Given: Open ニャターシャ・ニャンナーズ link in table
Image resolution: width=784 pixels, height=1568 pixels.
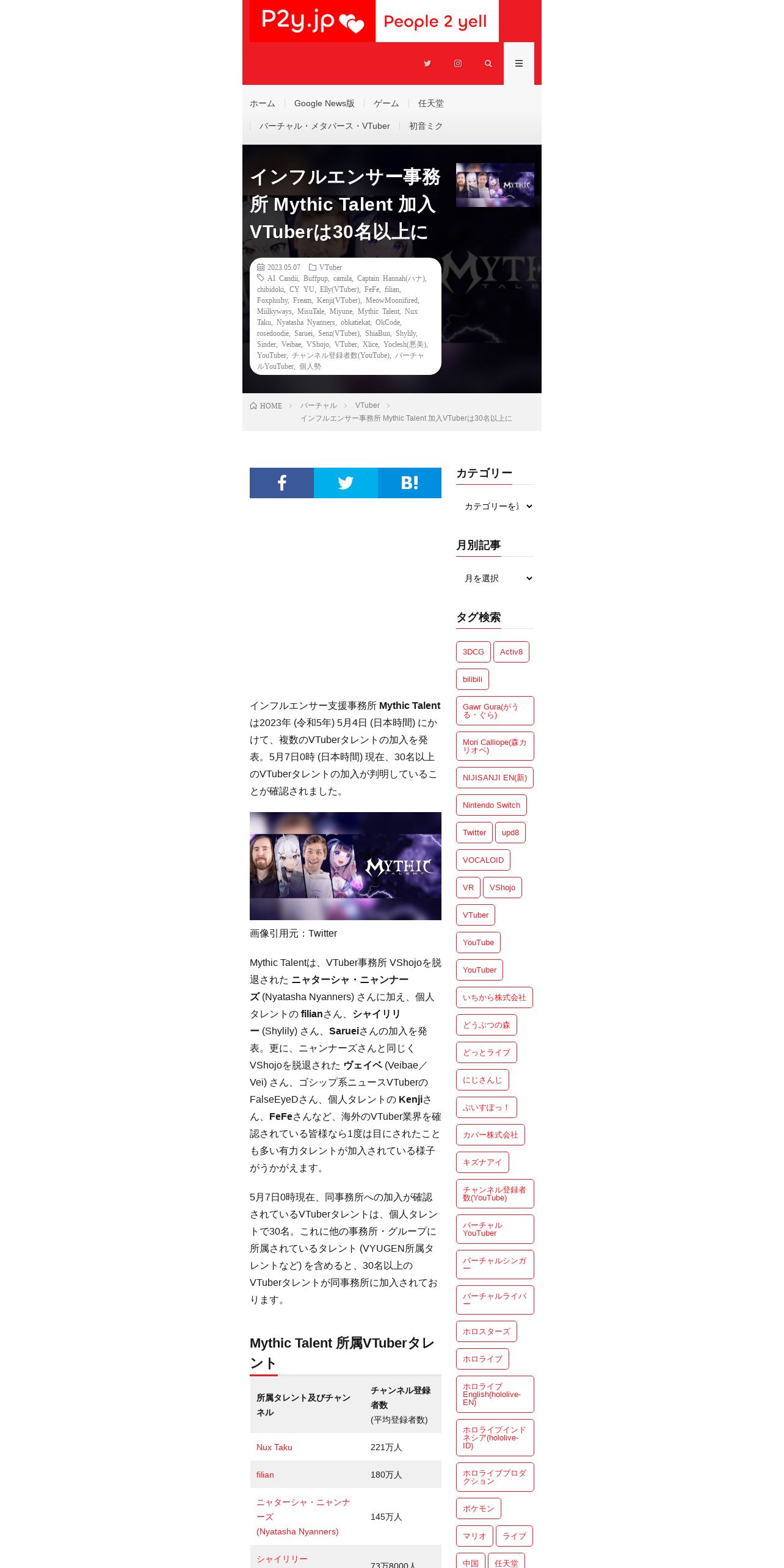Looking at the screenshot, I should (x=303, y=1517).
